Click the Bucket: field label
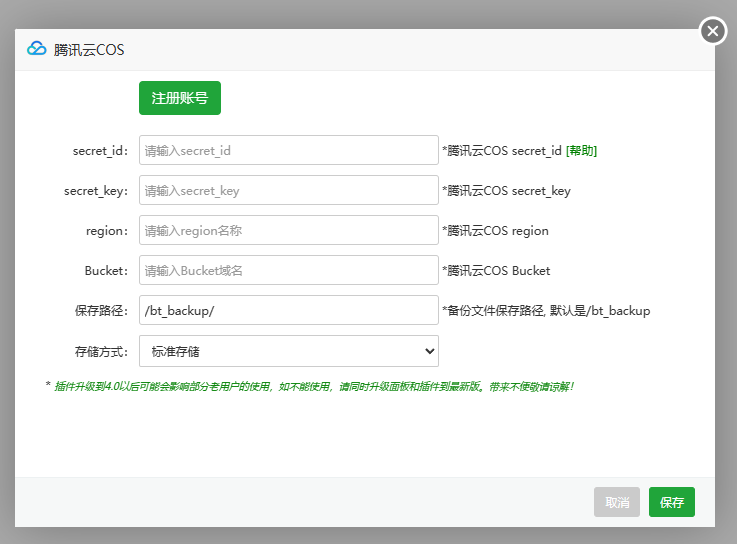 106,271
